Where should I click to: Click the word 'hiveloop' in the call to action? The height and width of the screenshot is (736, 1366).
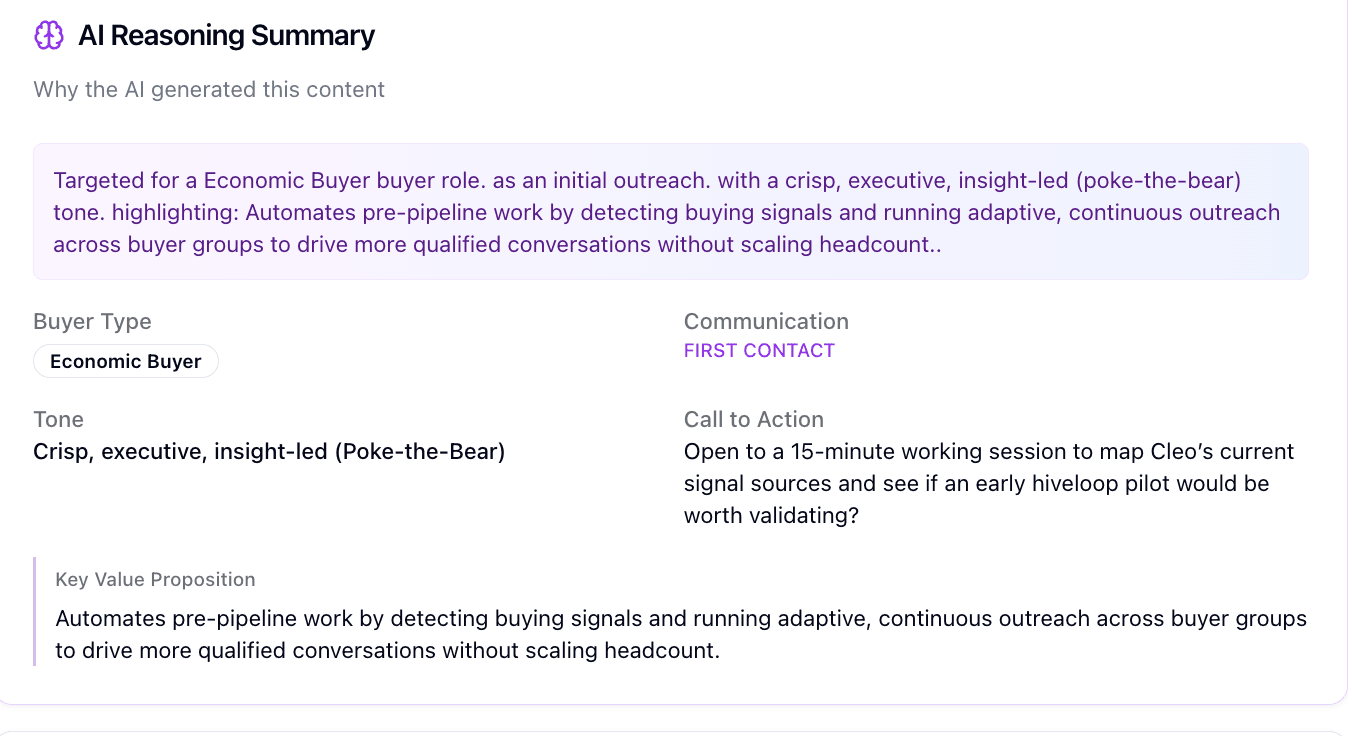(1085, 484)
